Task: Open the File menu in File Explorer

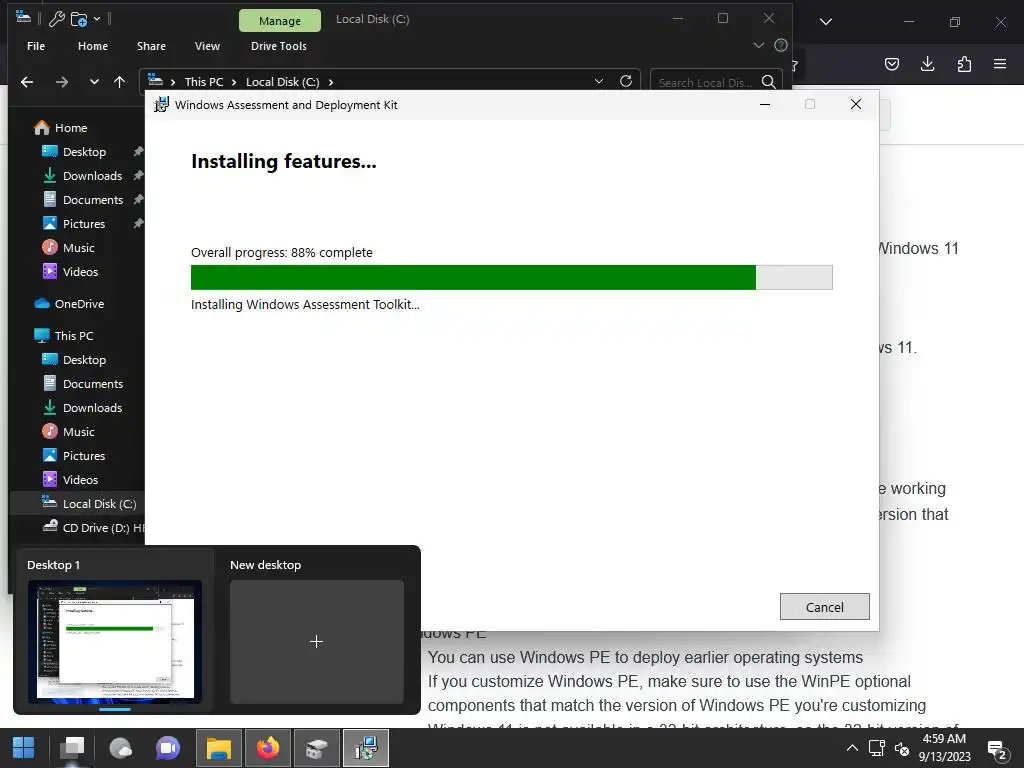Action: pos(36,46)
